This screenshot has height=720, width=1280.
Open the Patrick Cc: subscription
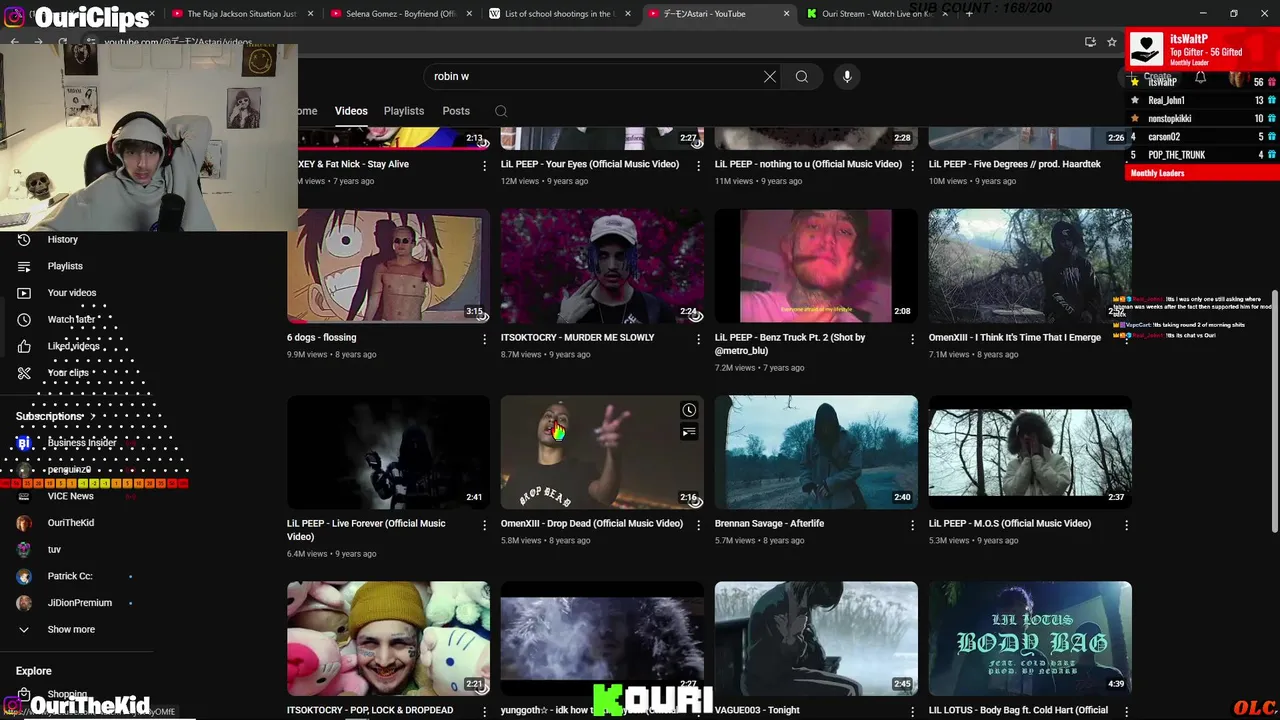point(70,576)
